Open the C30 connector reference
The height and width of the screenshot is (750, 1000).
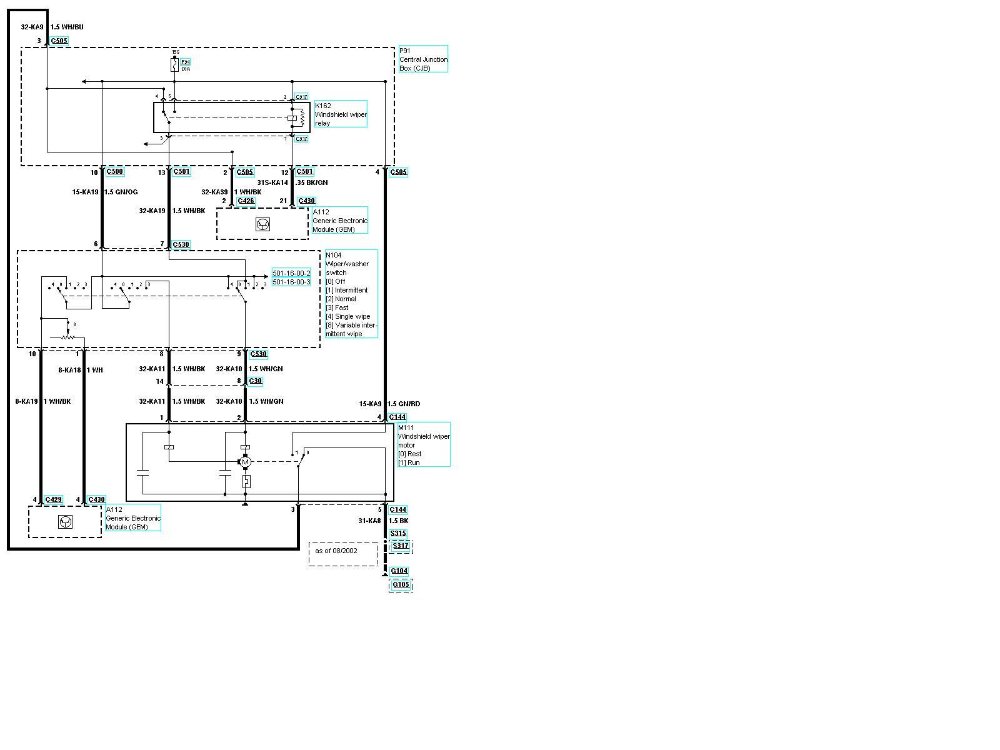tap(256, 381)
